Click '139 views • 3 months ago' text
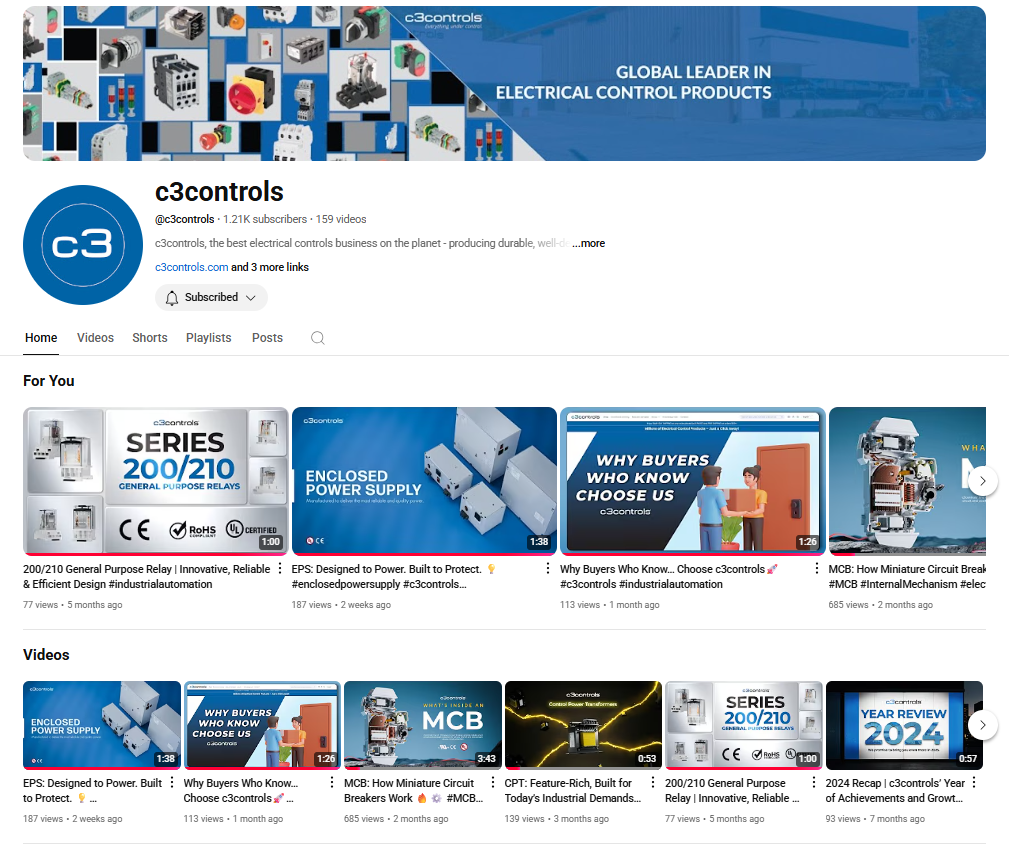 pos(557,819)
